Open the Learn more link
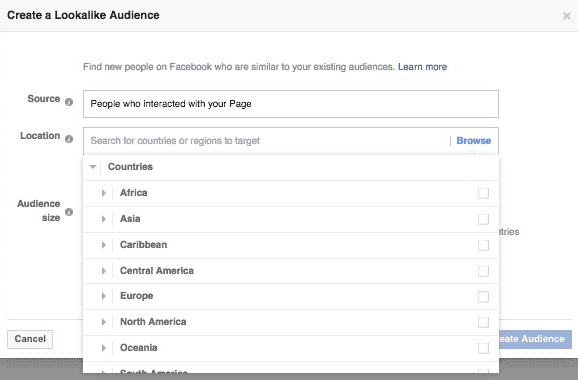The height and width of the screenshot is (380, 578). 422,67
